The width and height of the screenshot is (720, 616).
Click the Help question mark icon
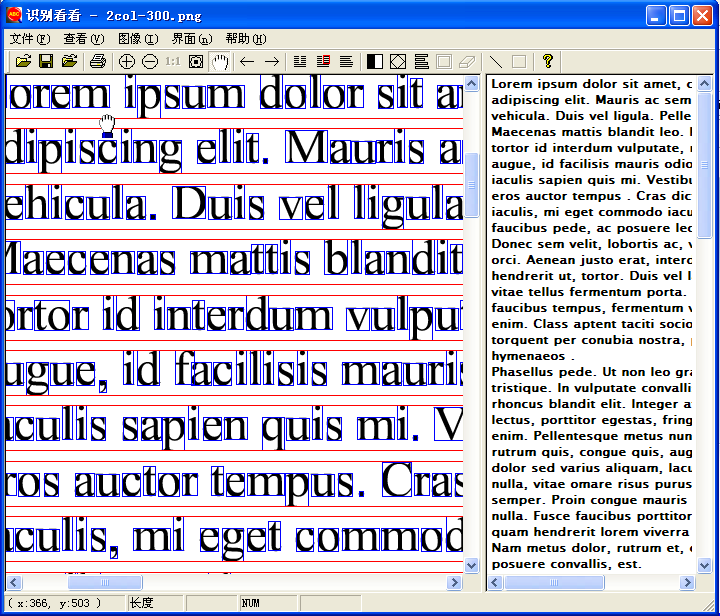coord(548,62)
